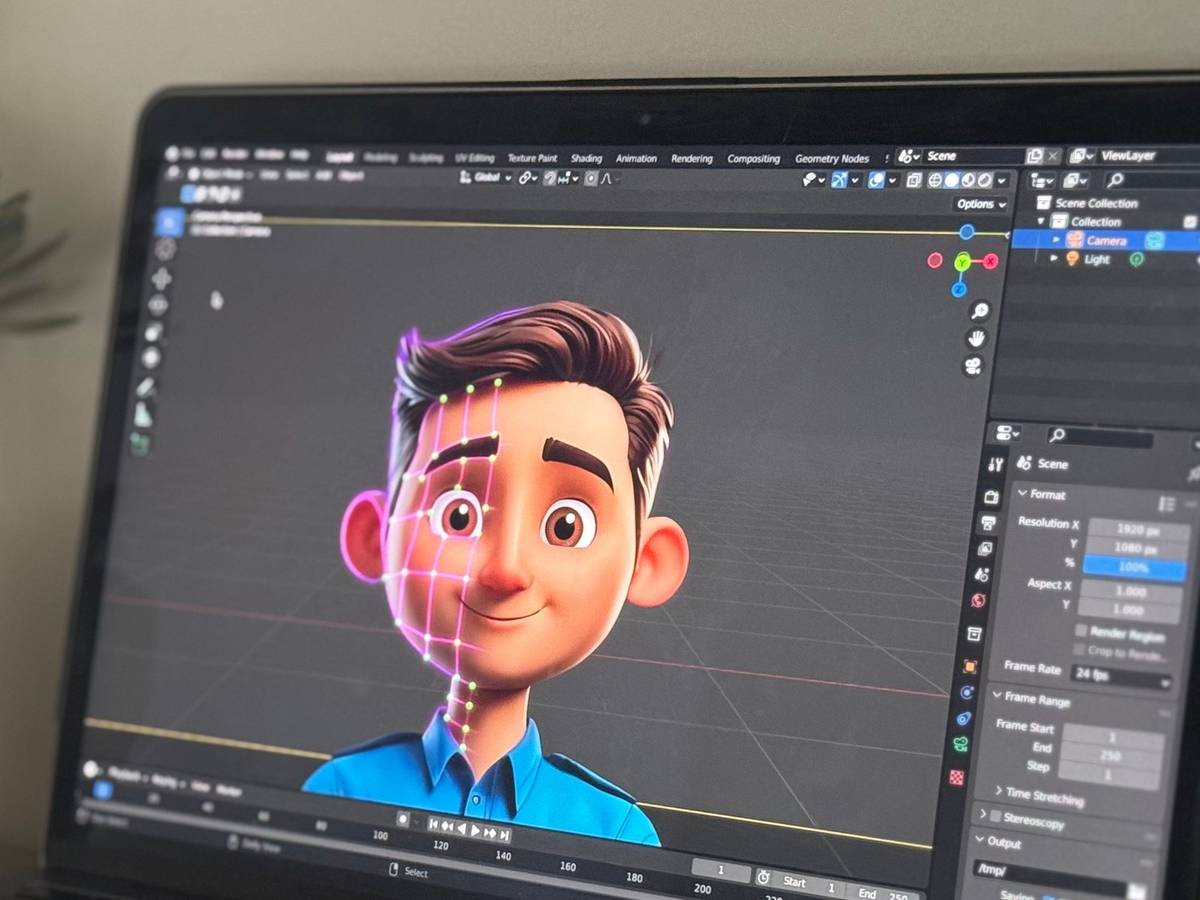Toggle the camera view gizmo button
1200x900 pixels.
[x=972, y=366]
